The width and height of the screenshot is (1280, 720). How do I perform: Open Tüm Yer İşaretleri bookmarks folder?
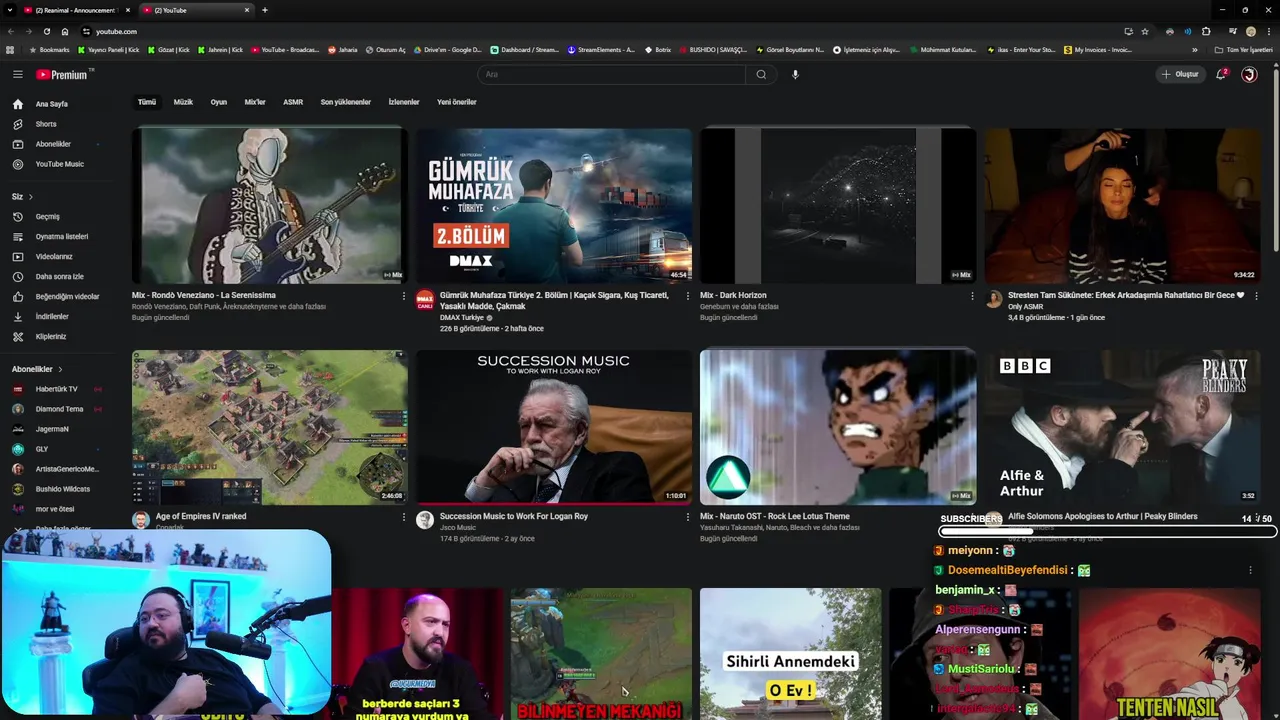pos(1243,50)
